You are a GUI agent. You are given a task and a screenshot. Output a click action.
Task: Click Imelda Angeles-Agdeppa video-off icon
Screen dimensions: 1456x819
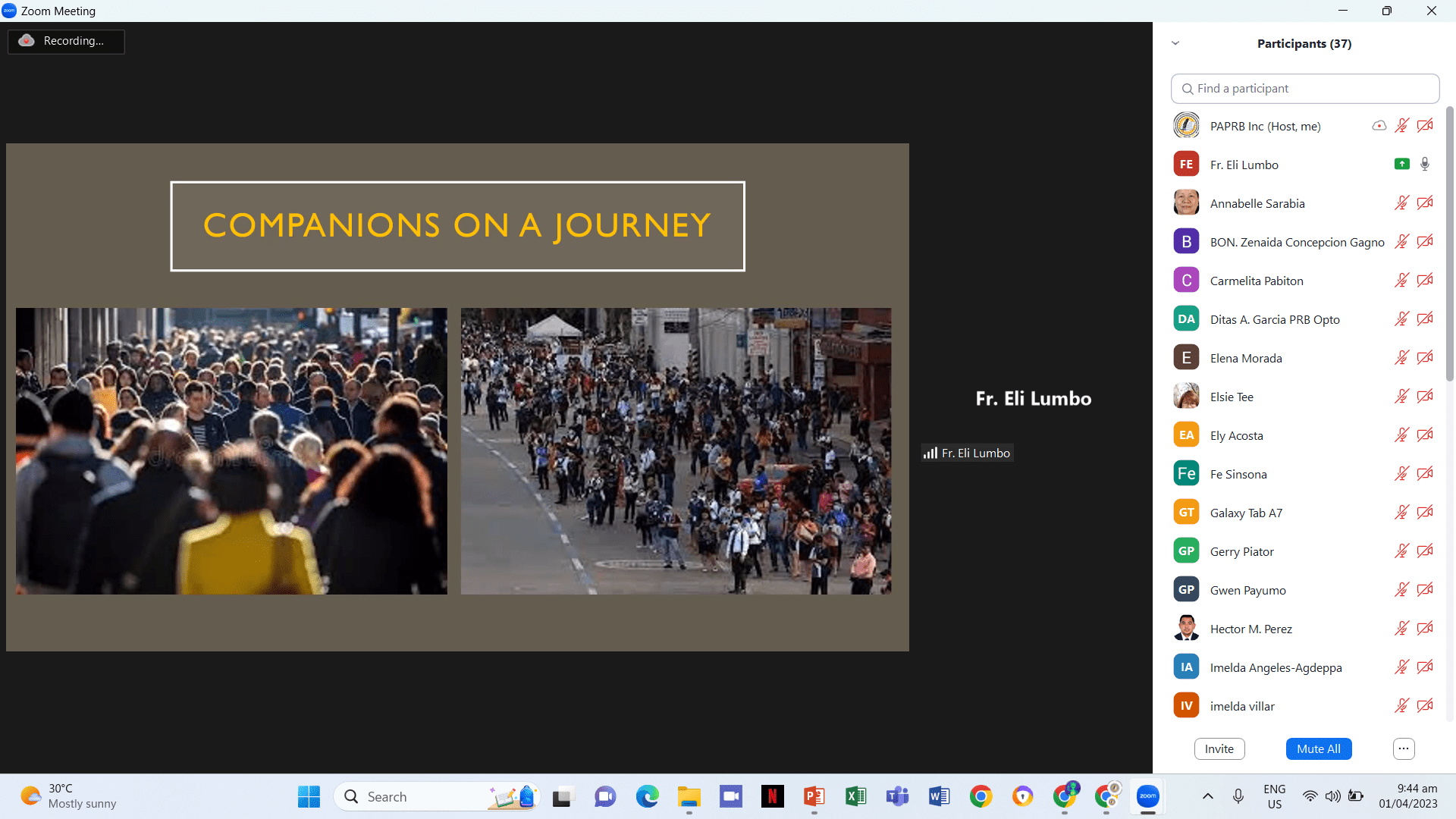pyautogui.click(x=1425, y=667)
